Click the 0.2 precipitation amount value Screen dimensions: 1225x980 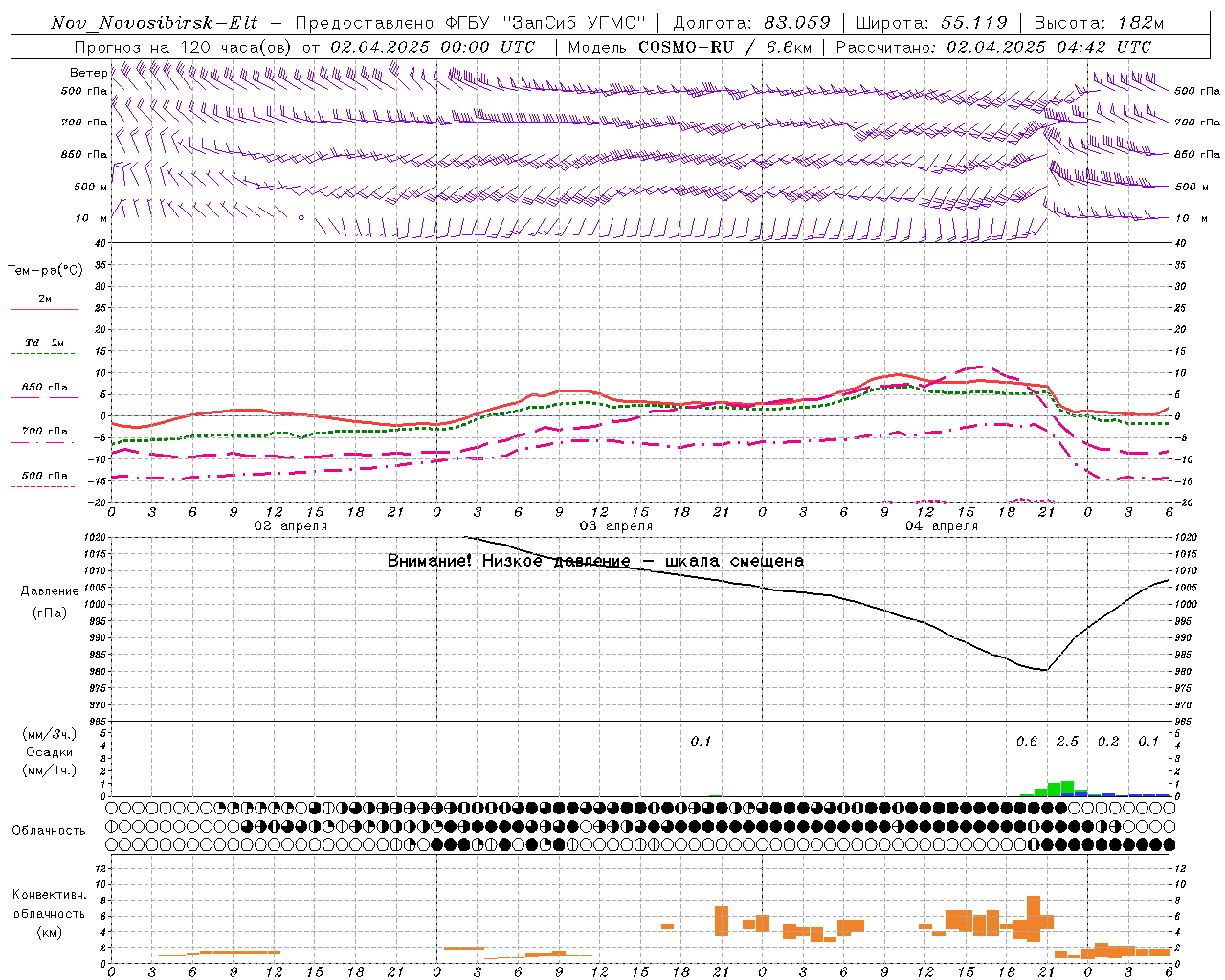(1108, 741)
